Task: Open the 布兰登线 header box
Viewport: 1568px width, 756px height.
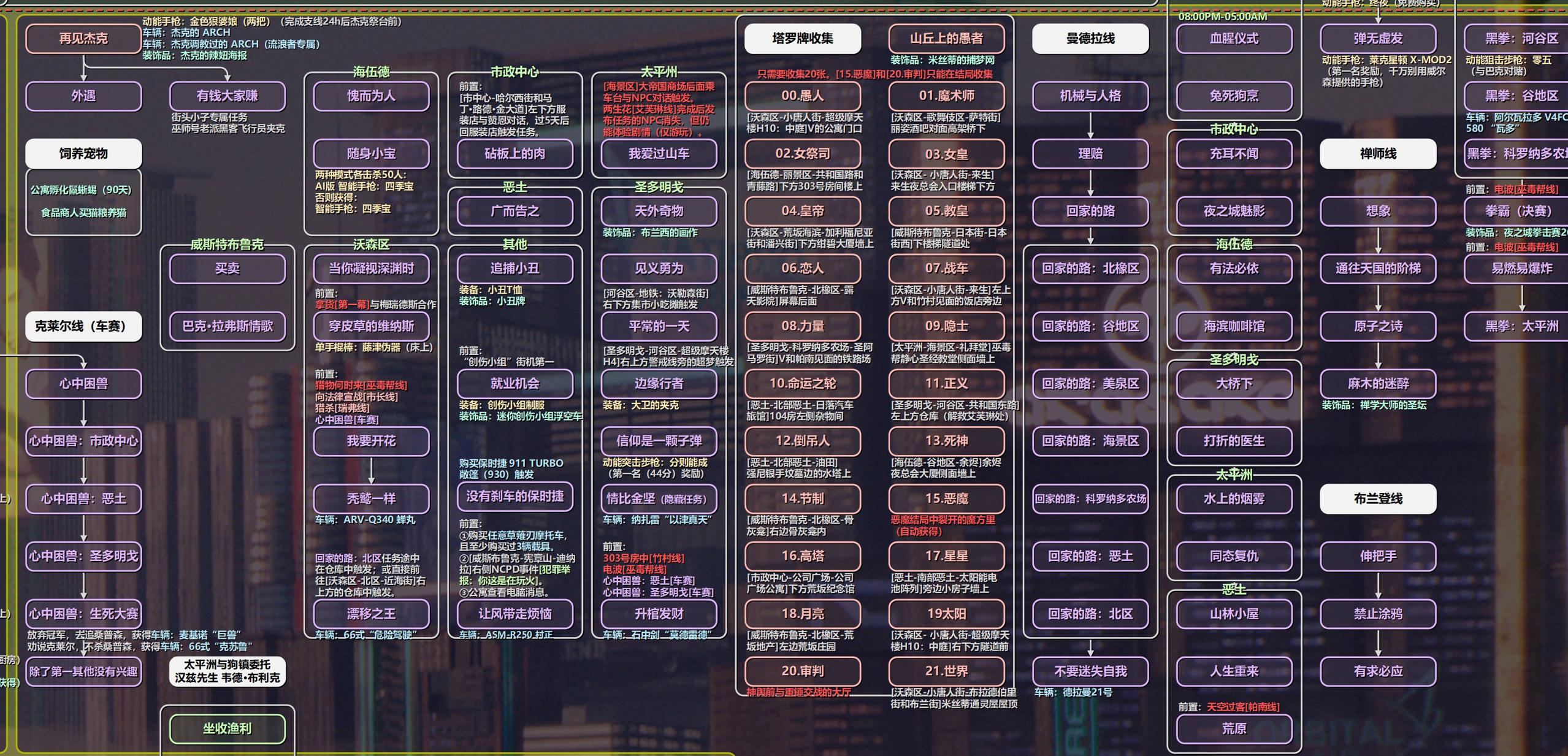Action: click(x=1377, y=498)
